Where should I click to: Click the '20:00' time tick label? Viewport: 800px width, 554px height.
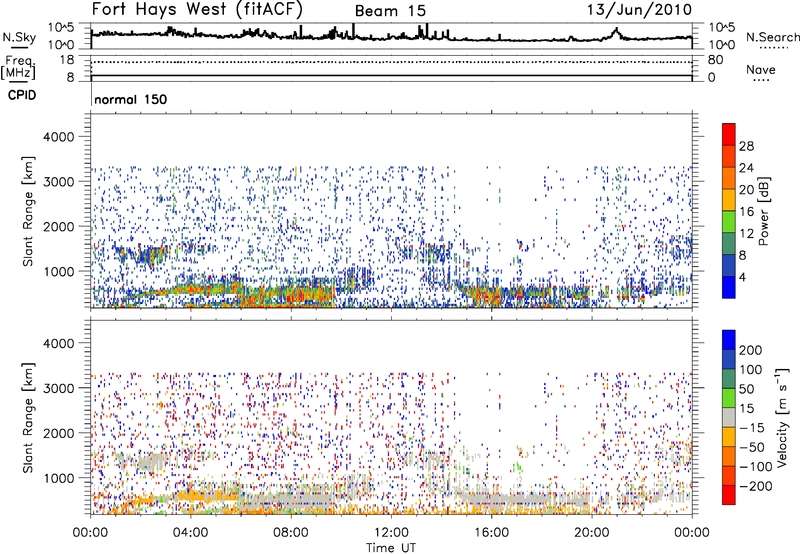[591, 533]
